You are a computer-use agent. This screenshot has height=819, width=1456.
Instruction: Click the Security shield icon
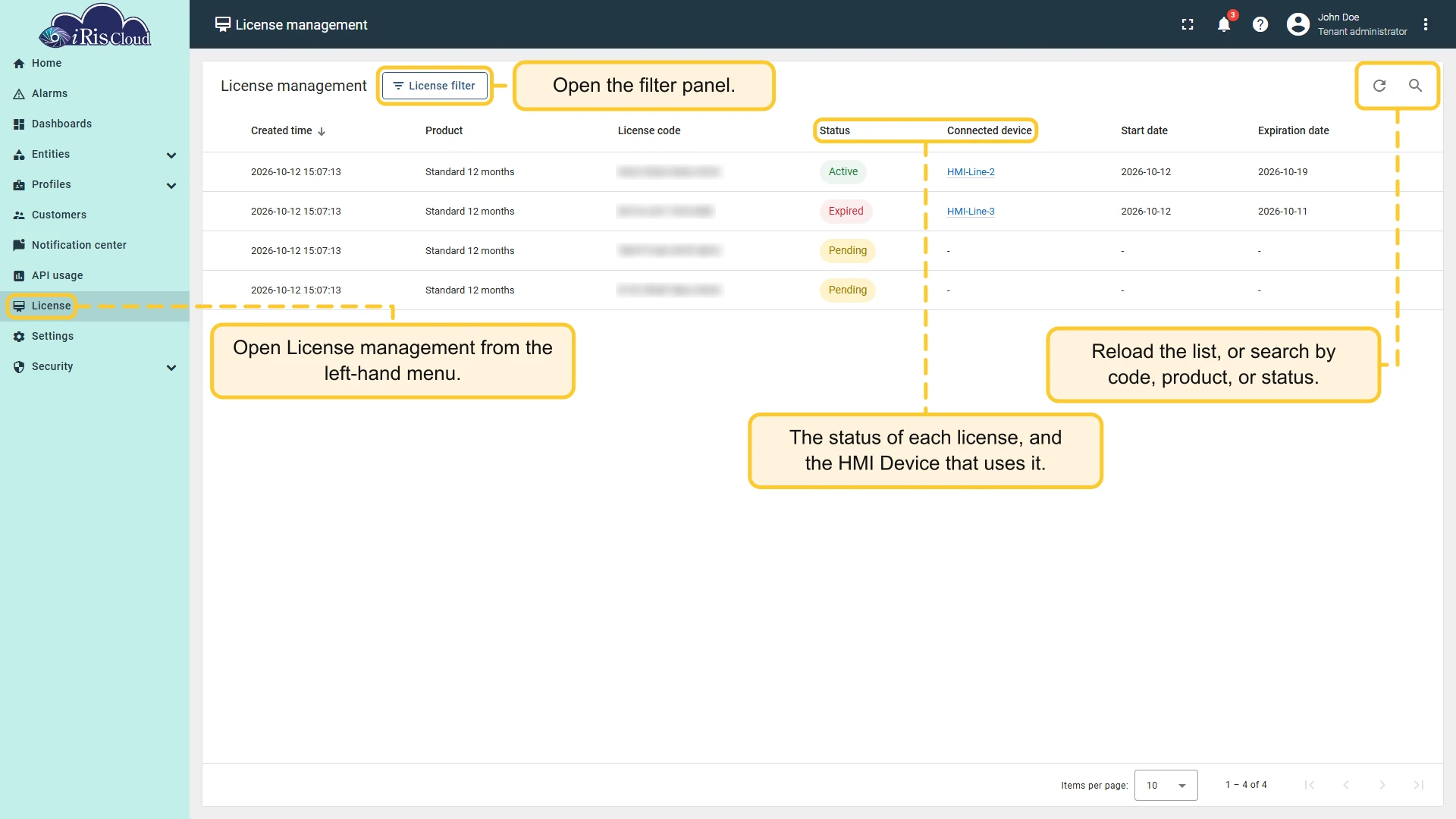[19, 367]
